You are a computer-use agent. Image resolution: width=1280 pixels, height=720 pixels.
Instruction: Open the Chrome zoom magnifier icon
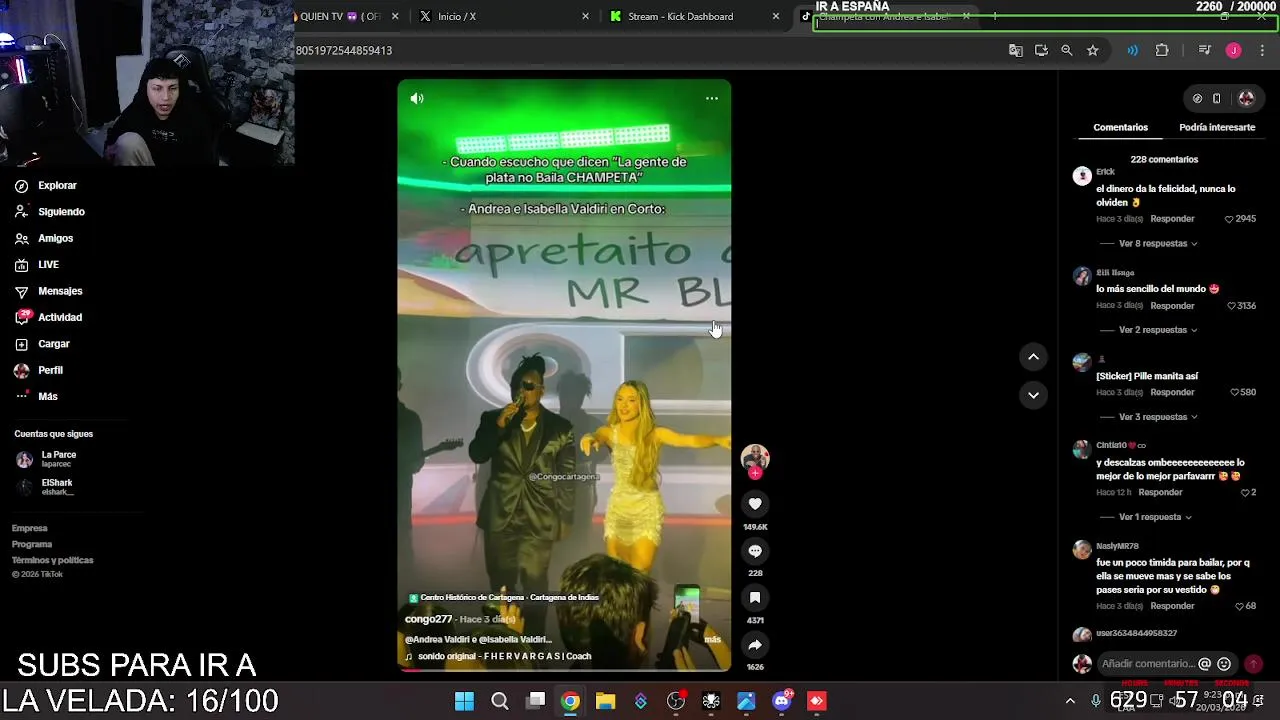coord(1066,50)
